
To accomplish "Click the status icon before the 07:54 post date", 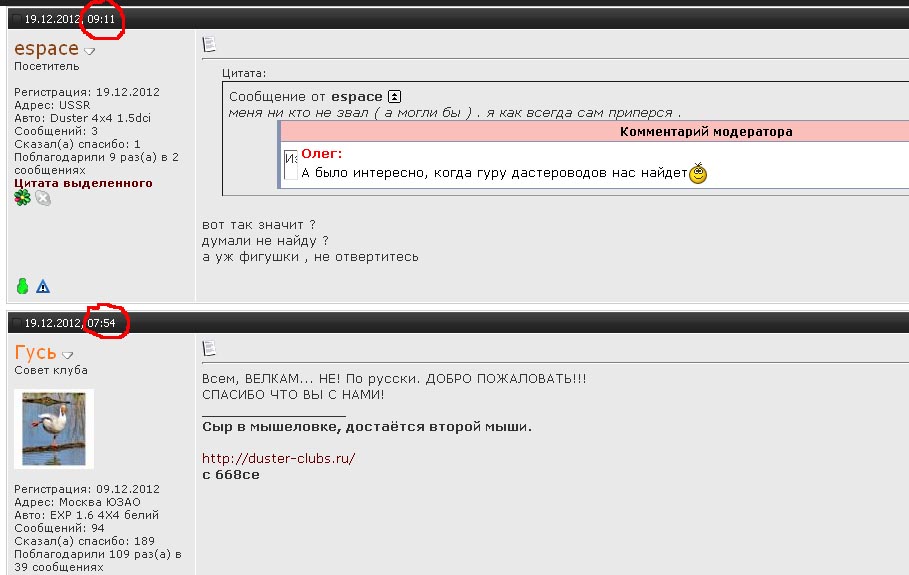I will [16, 323].
